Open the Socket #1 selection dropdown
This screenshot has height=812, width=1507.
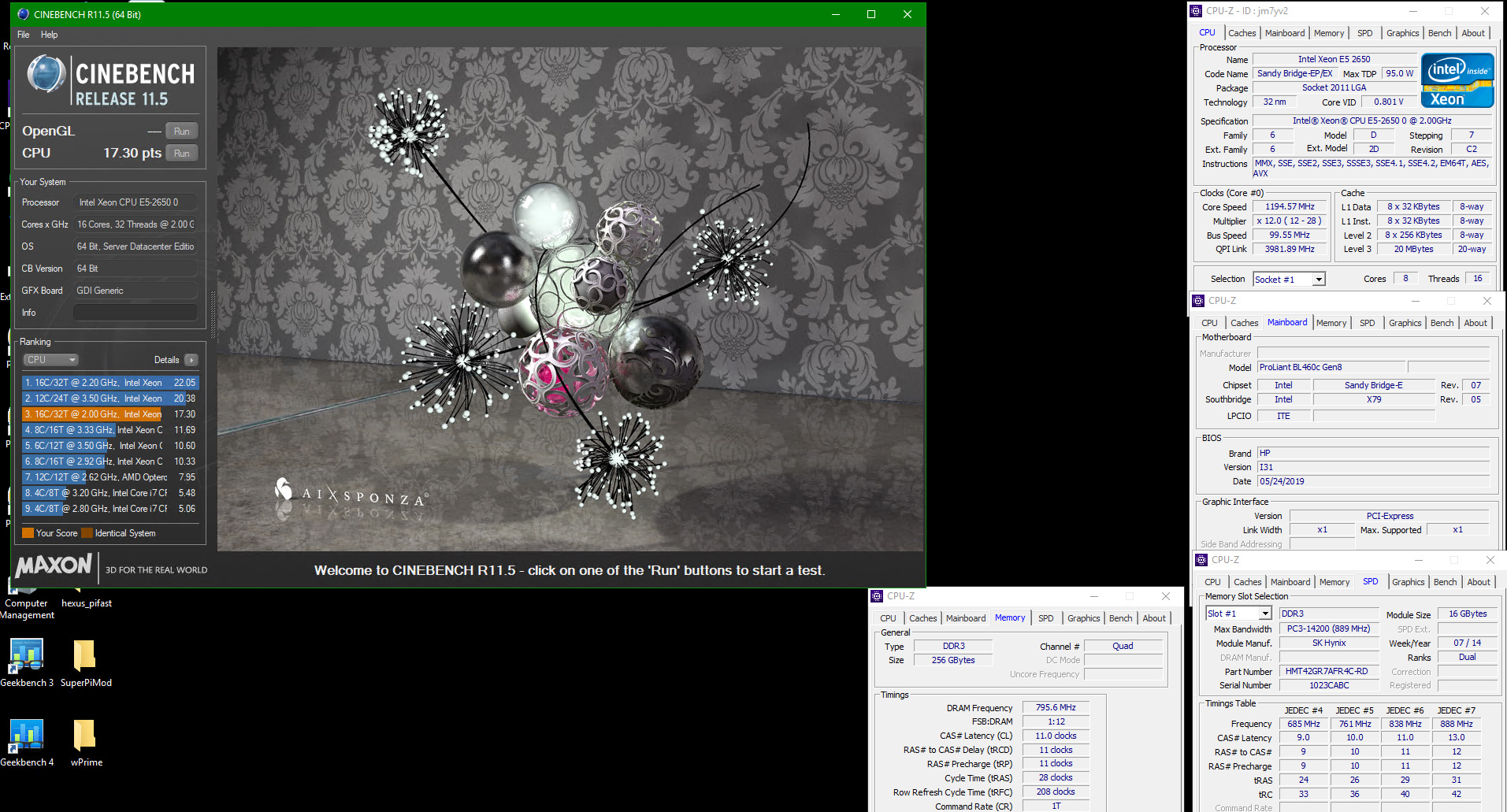click(1290, 279)
